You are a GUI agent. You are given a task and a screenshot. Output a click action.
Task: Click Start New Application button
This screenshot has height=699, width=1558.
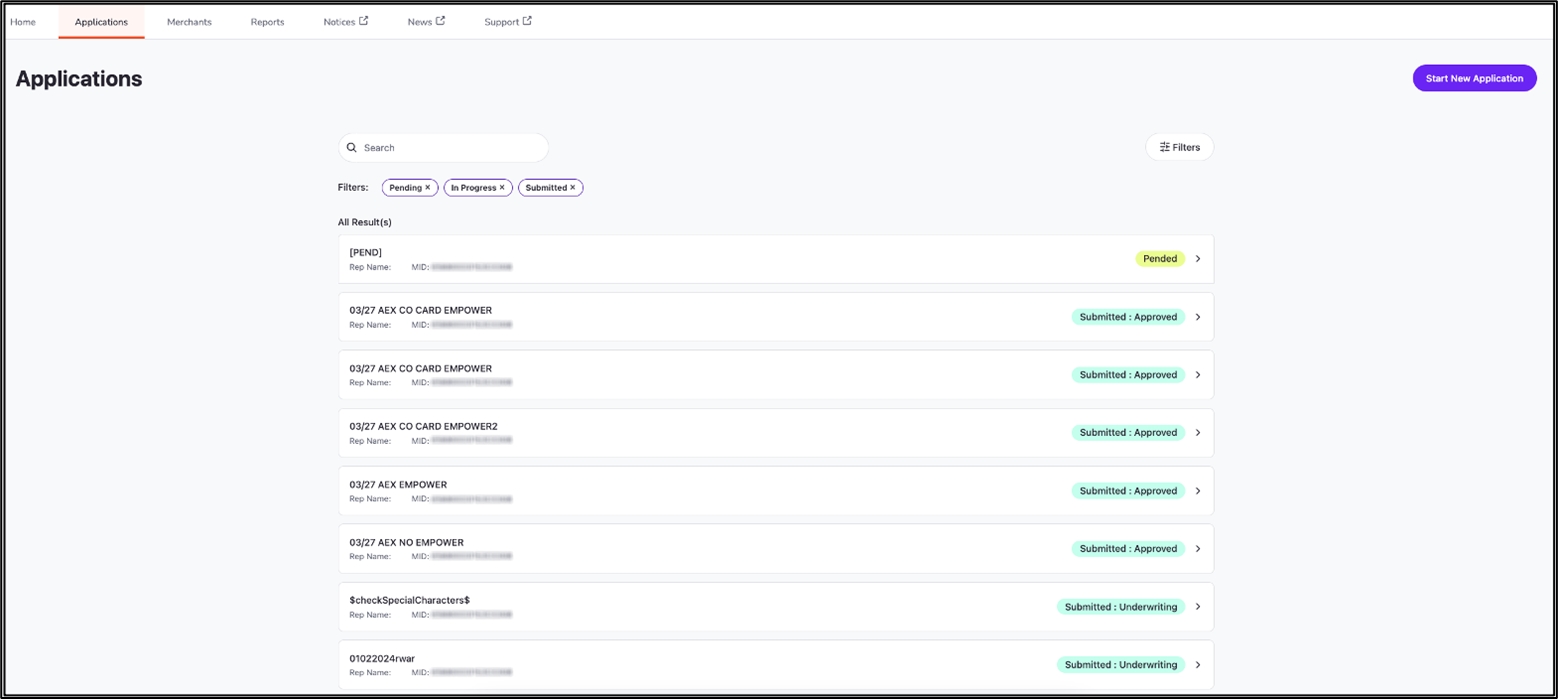click(x=1474, y=78)
